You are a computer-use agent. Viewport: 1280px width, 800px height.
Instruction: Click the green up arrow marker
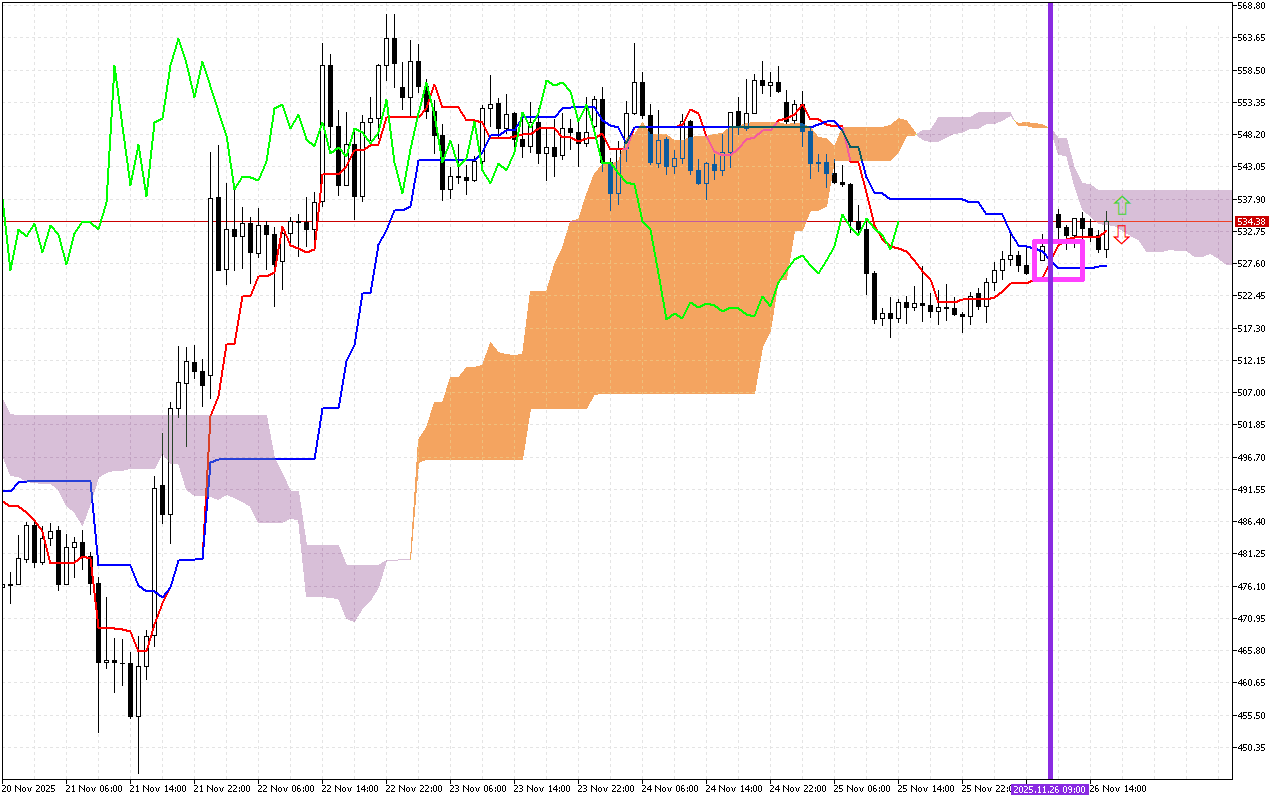(1122, 206)
